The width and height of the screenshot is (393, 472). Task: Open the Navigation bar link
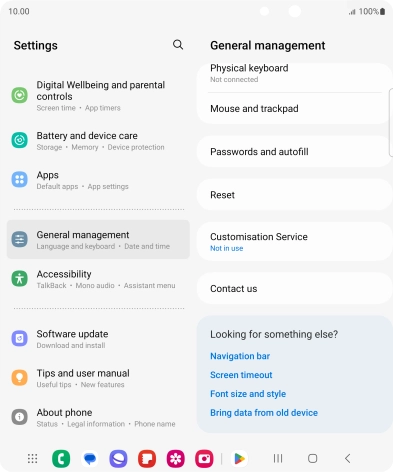240,356
